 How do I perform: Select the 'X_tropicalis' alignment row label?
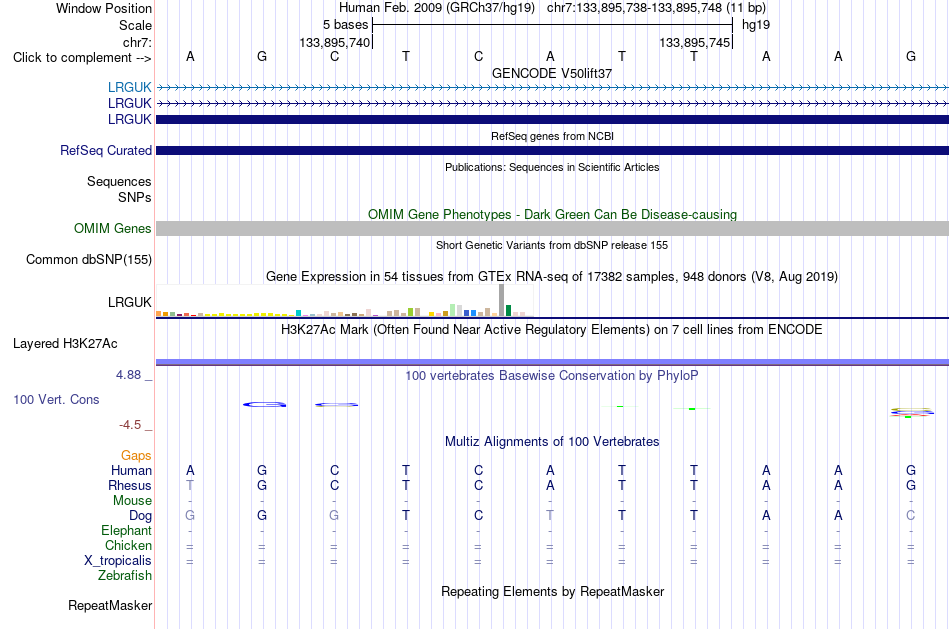[118, 561]
